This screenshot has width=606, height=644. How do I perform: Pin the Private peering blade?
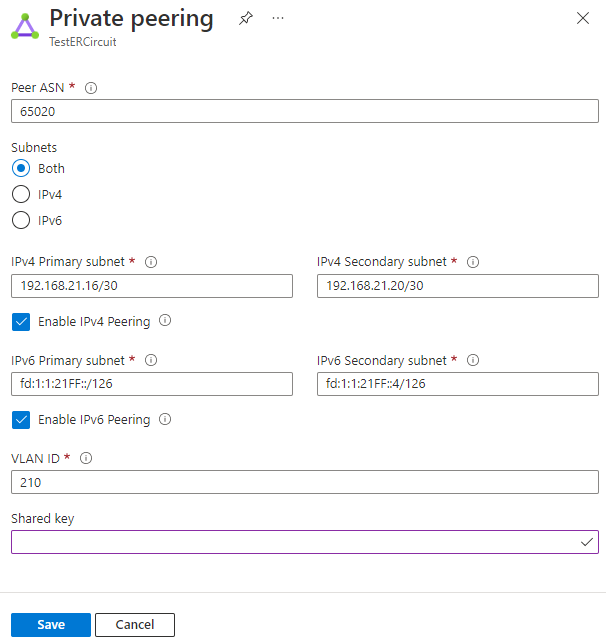pos(246,18)
